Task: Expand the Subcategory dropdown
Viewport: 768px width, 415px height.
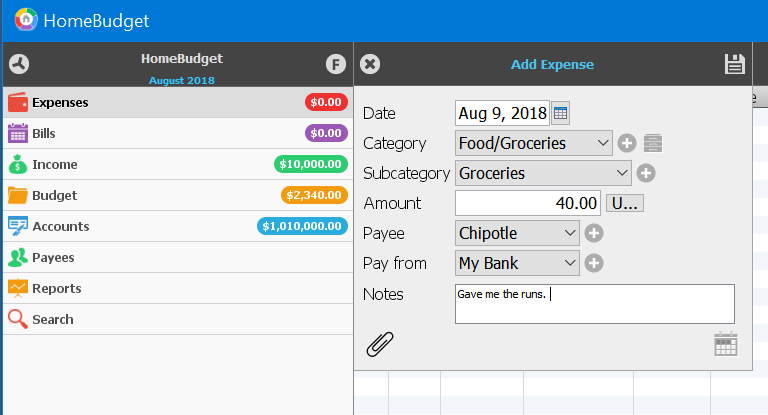Action: [543, 173]
